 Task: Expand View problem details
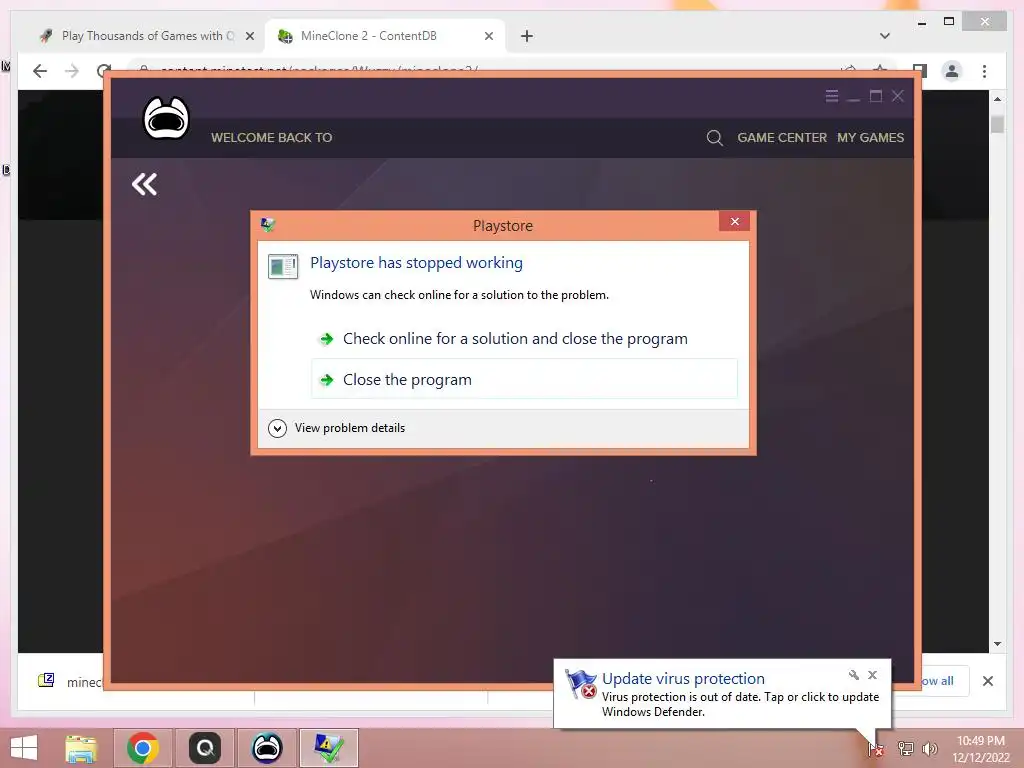point(337,428)
